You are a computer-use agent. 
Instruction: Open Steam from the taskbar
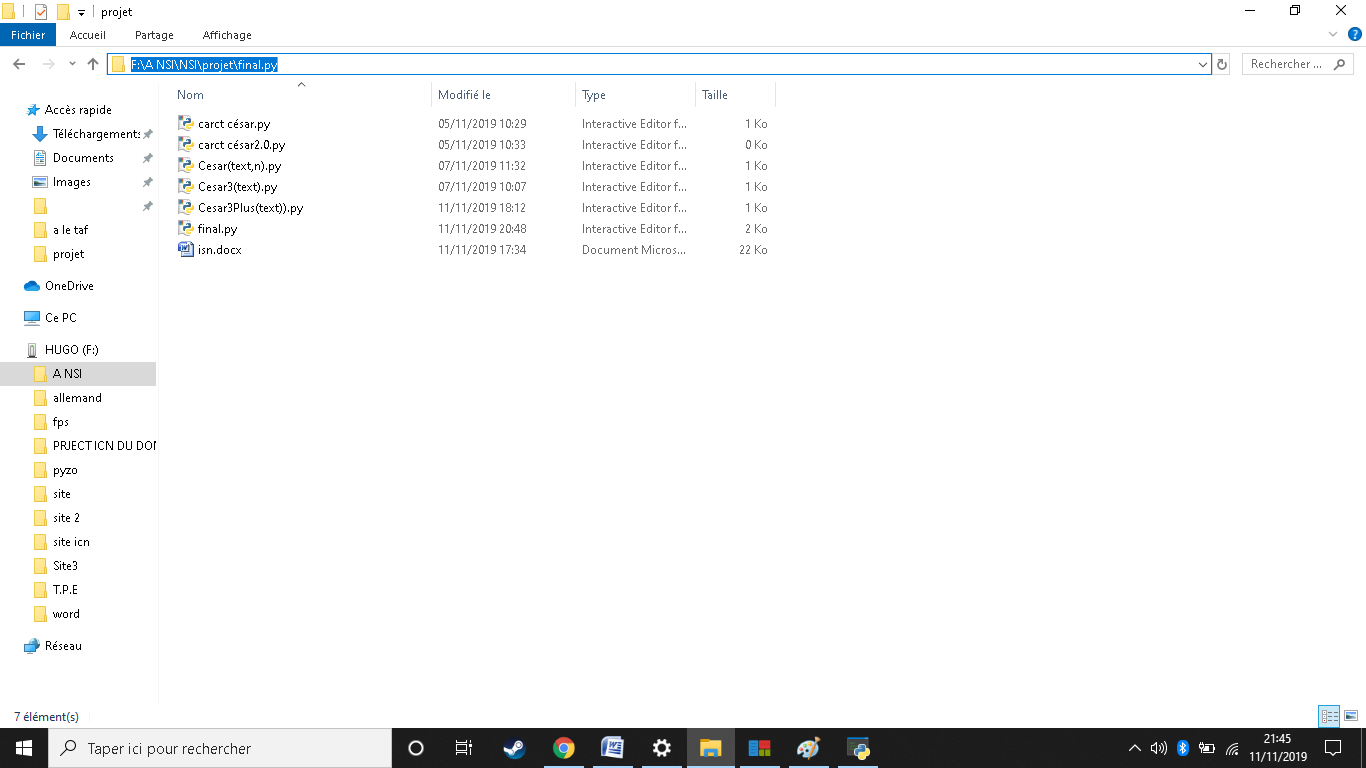[x=514, y=748]
